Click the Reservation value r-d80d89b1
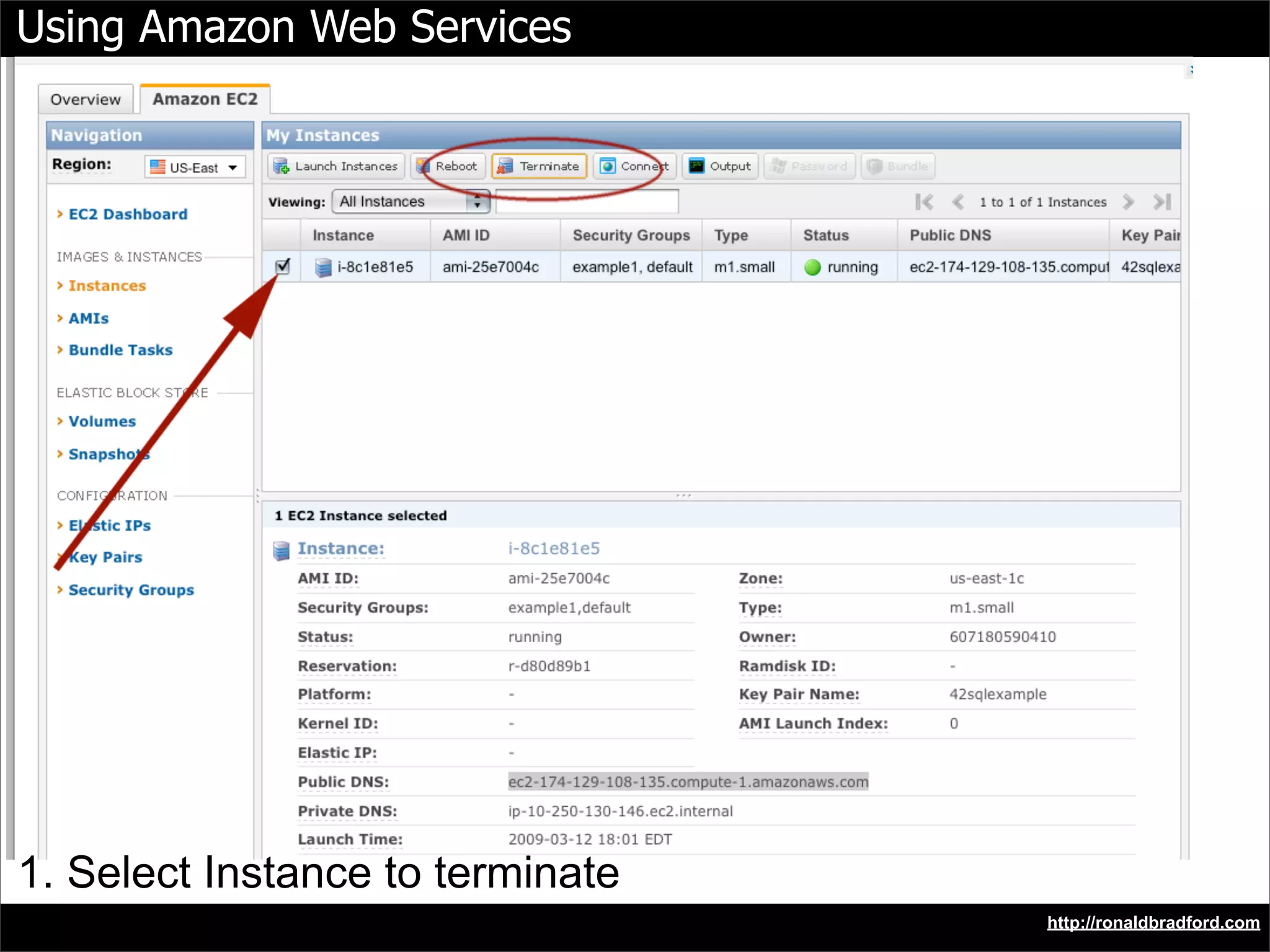Image resolution: width=1270 pixels, height=952 pixels. coord(549,666)
